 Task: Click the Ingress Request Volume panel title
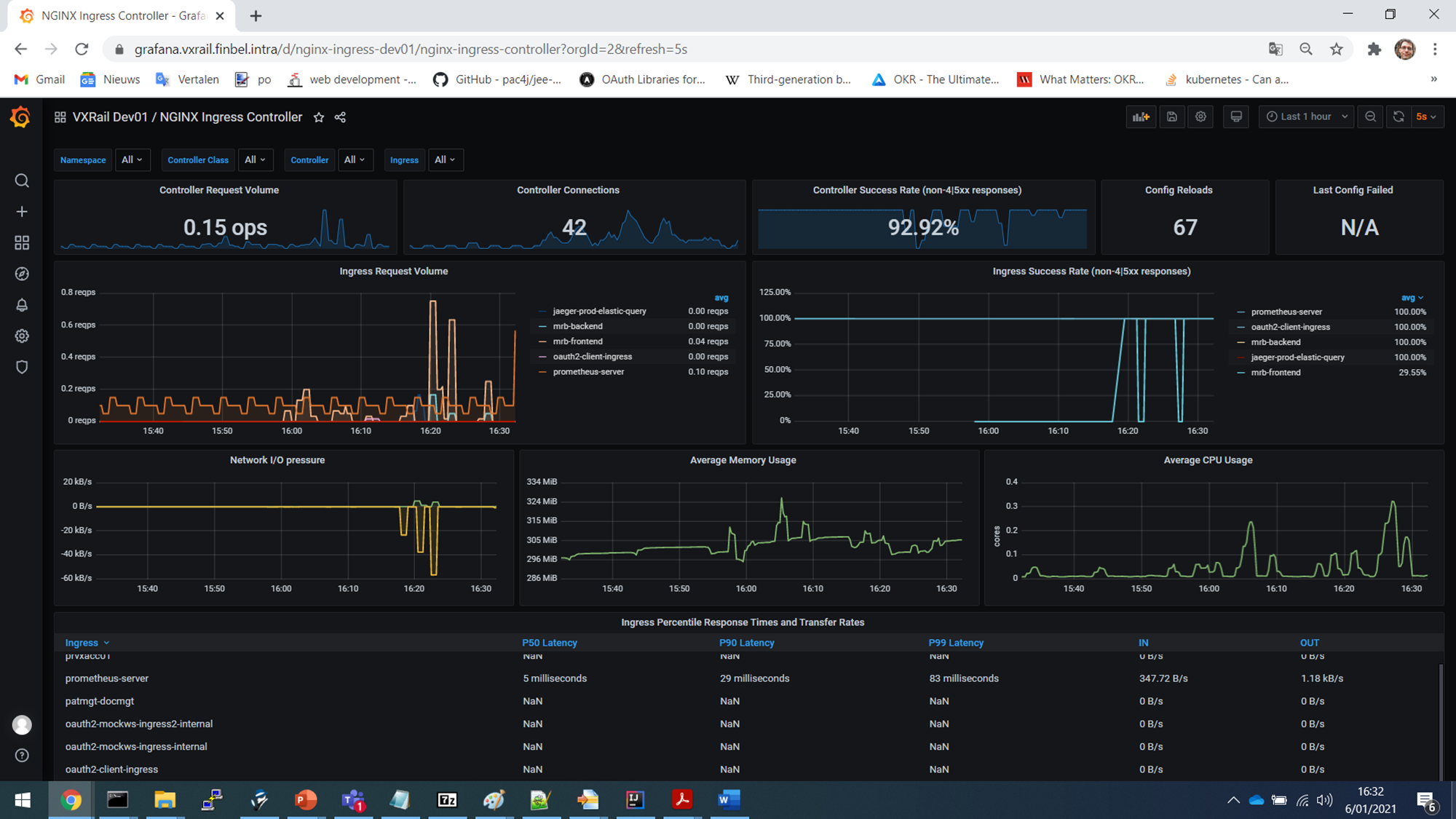[x=393, y=271]
